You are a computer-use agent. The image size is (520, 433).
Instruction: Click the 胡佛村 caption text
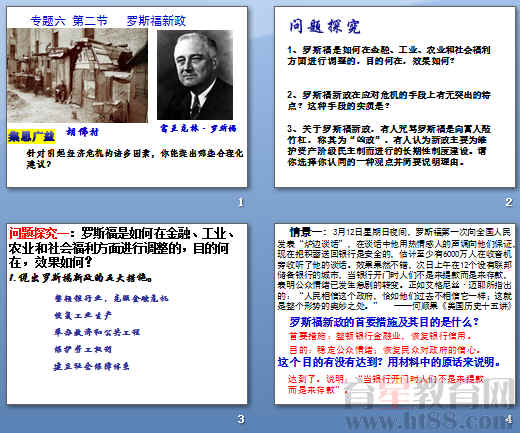(x=82, y=132)
